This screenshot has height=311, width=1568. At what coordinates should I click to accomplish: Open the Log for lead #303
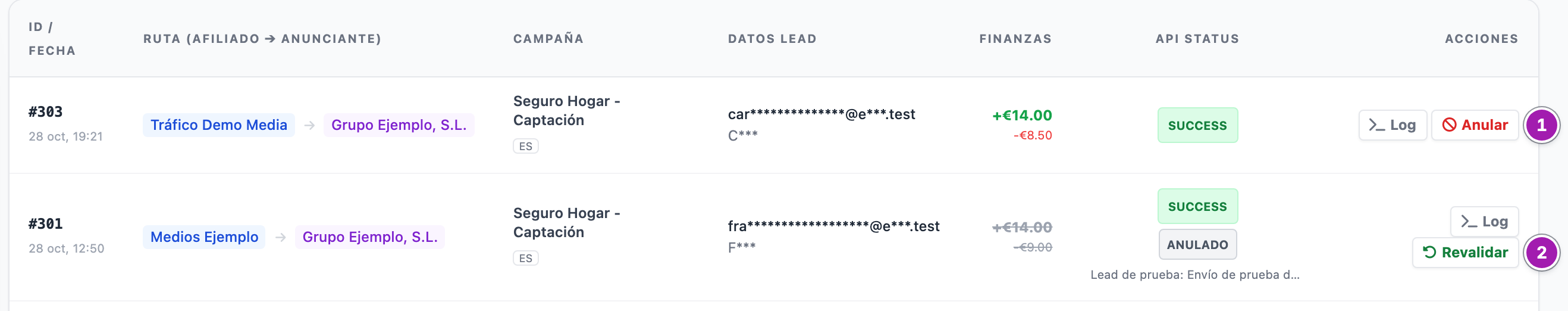[x=1392, y=125]
